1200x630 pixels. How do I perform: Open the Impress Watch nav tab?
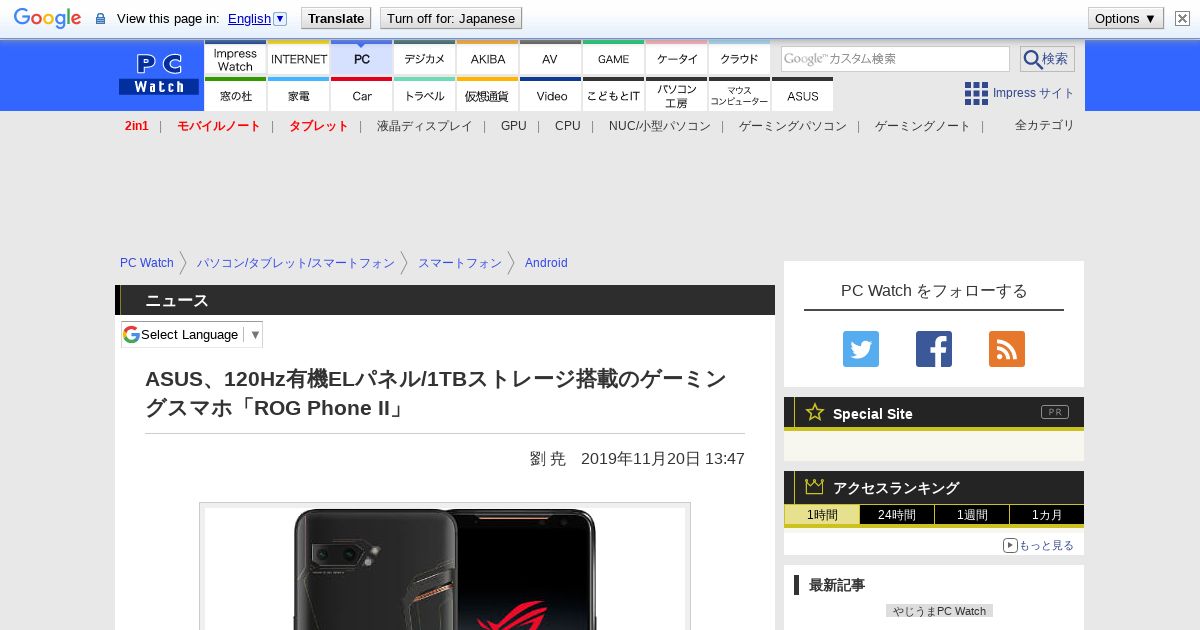pos(235,58)
